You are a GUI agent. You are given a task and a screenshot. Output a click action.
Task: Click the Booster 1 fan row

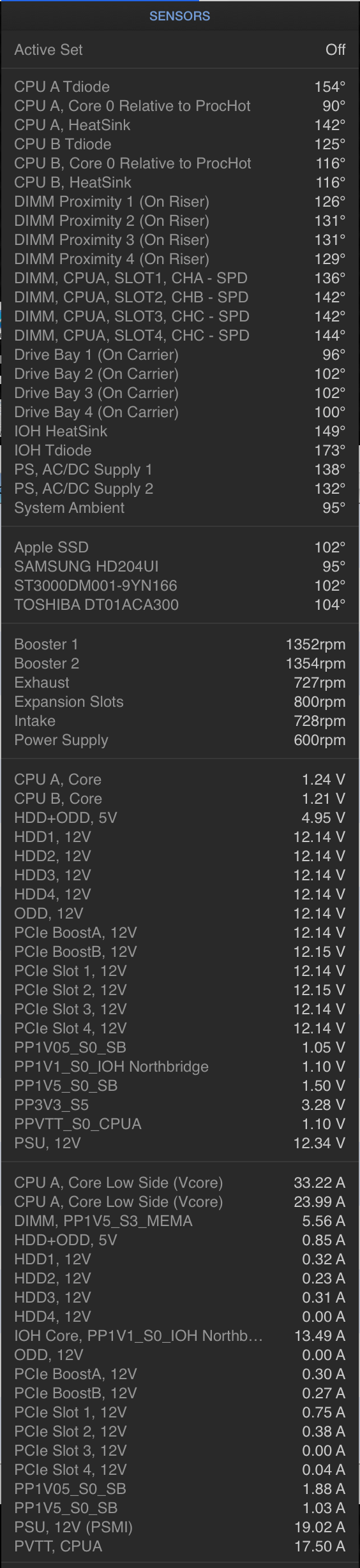coord(180,644)
